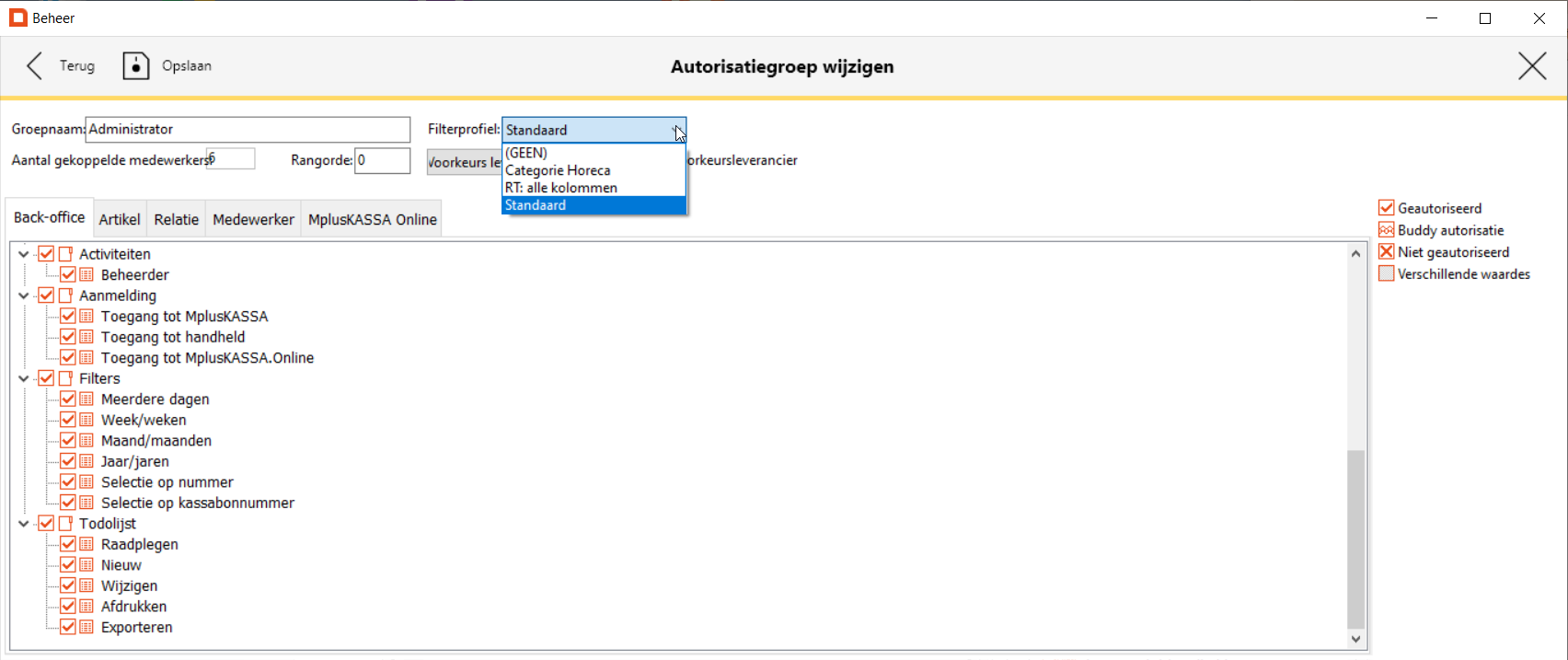Click the Buddy autorisatie legend icon
Viewport: 1568px width, 660px height.
coord(1387,230)
